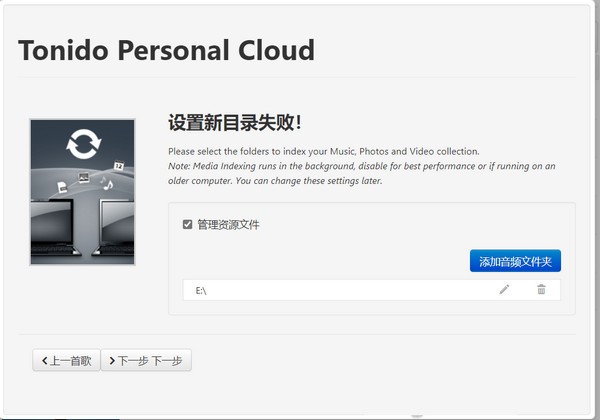Click the 设置新目录失败! heading
600x420 pixels.
coord(235,123)
